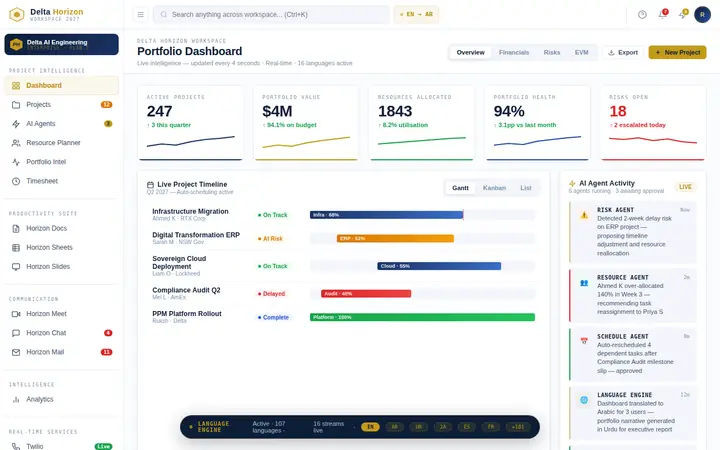Click the Horizon Mail envelope icon
Viewport: 720px width, 450px height.
(16, 352)
